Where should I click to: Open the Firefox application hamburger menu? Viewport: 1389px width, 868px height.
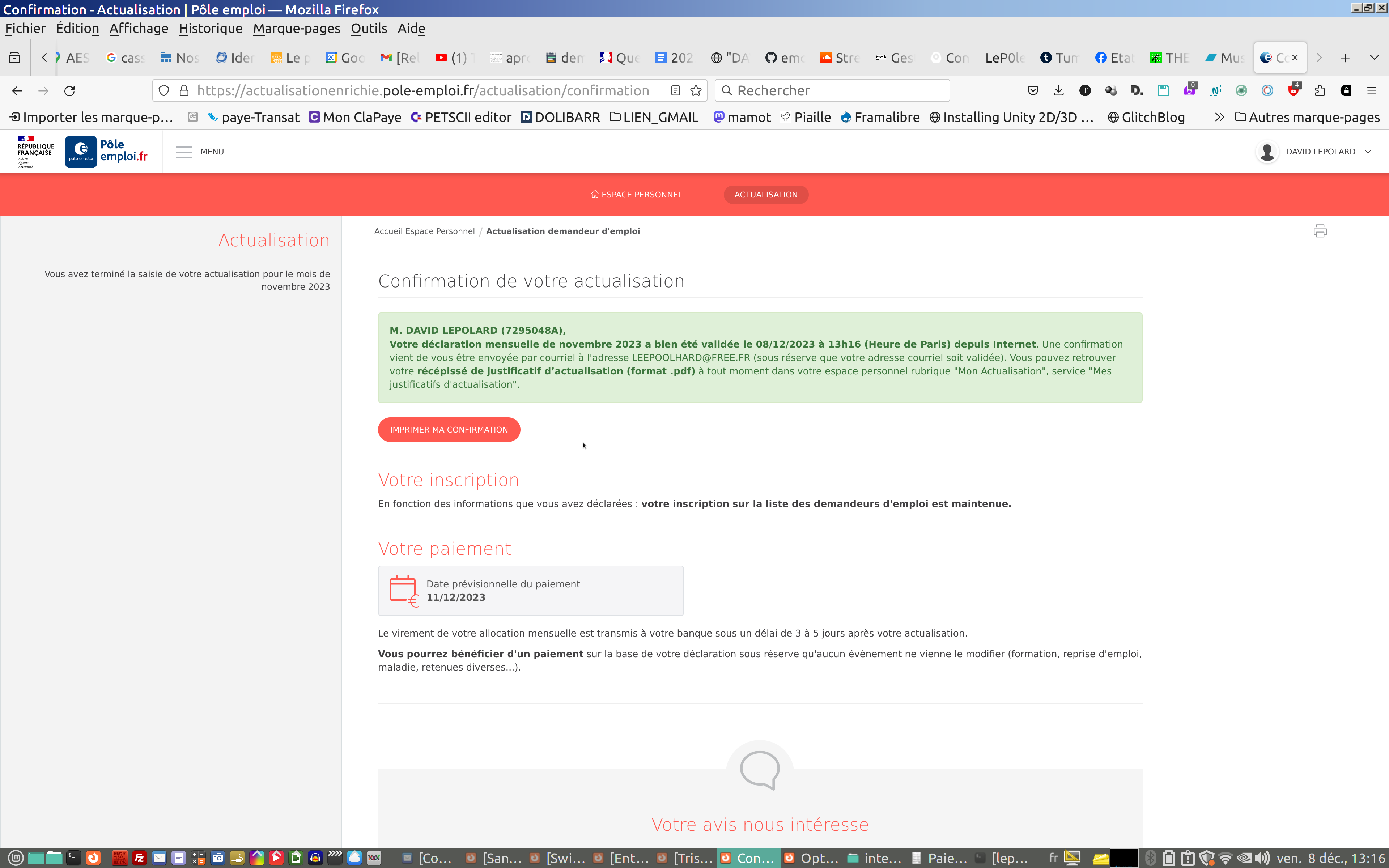pyautogui.click(x=1371, y=91)
